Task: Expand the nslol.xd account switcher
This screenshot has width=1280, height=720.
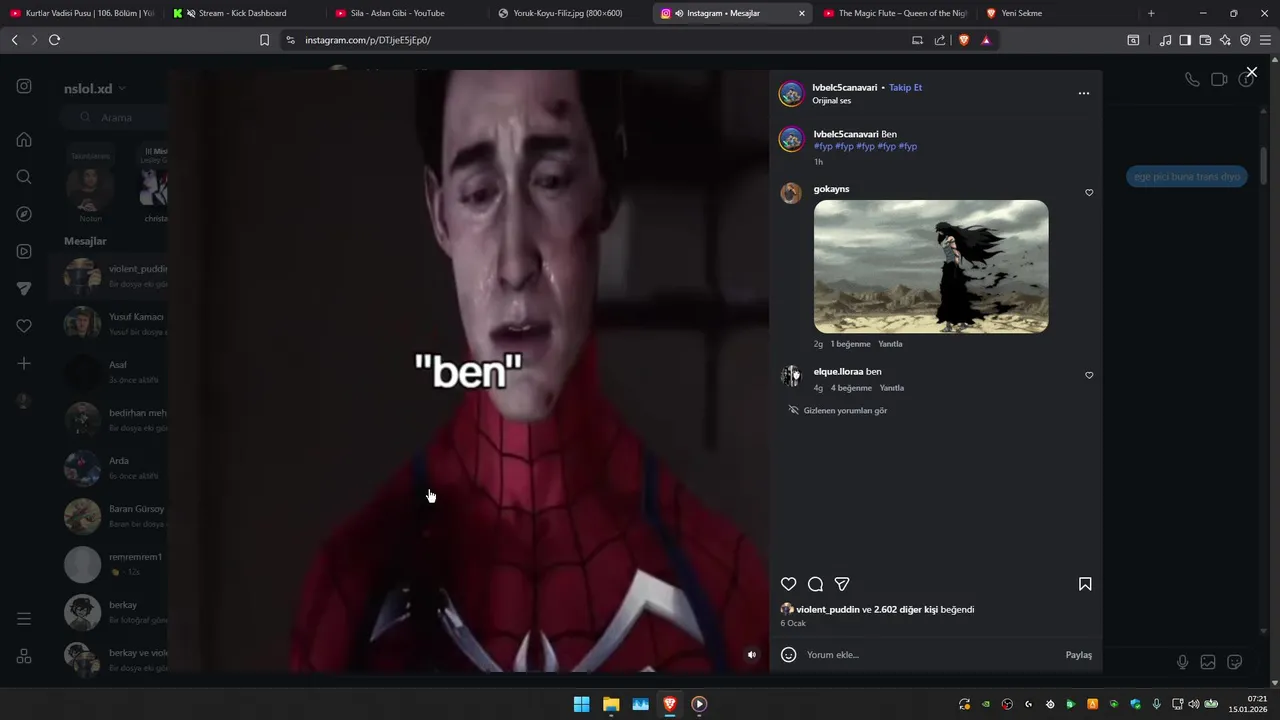Action: [95, 88]
